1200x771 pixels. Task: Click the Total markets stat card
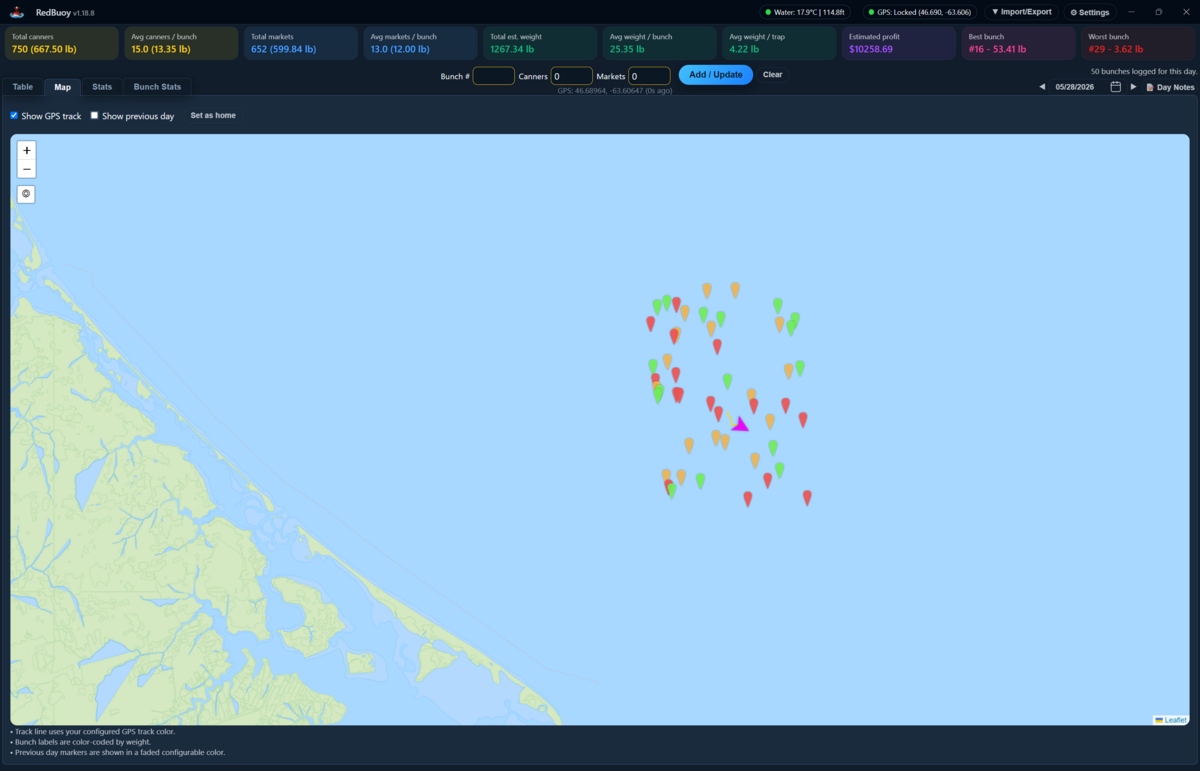(301, 43)
